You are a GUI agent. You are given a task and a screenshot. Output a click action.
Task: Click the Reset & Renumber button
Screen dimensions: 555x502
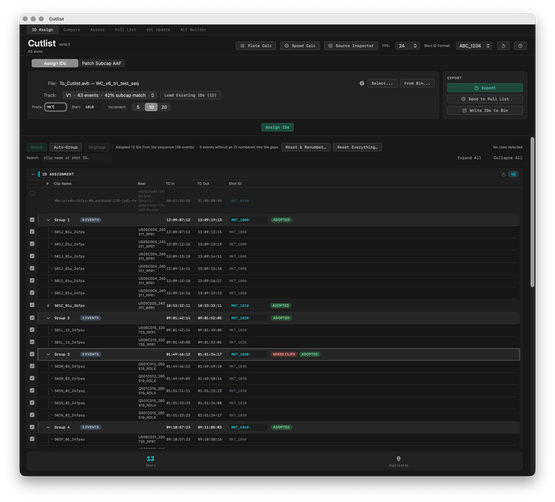[306, 147]
